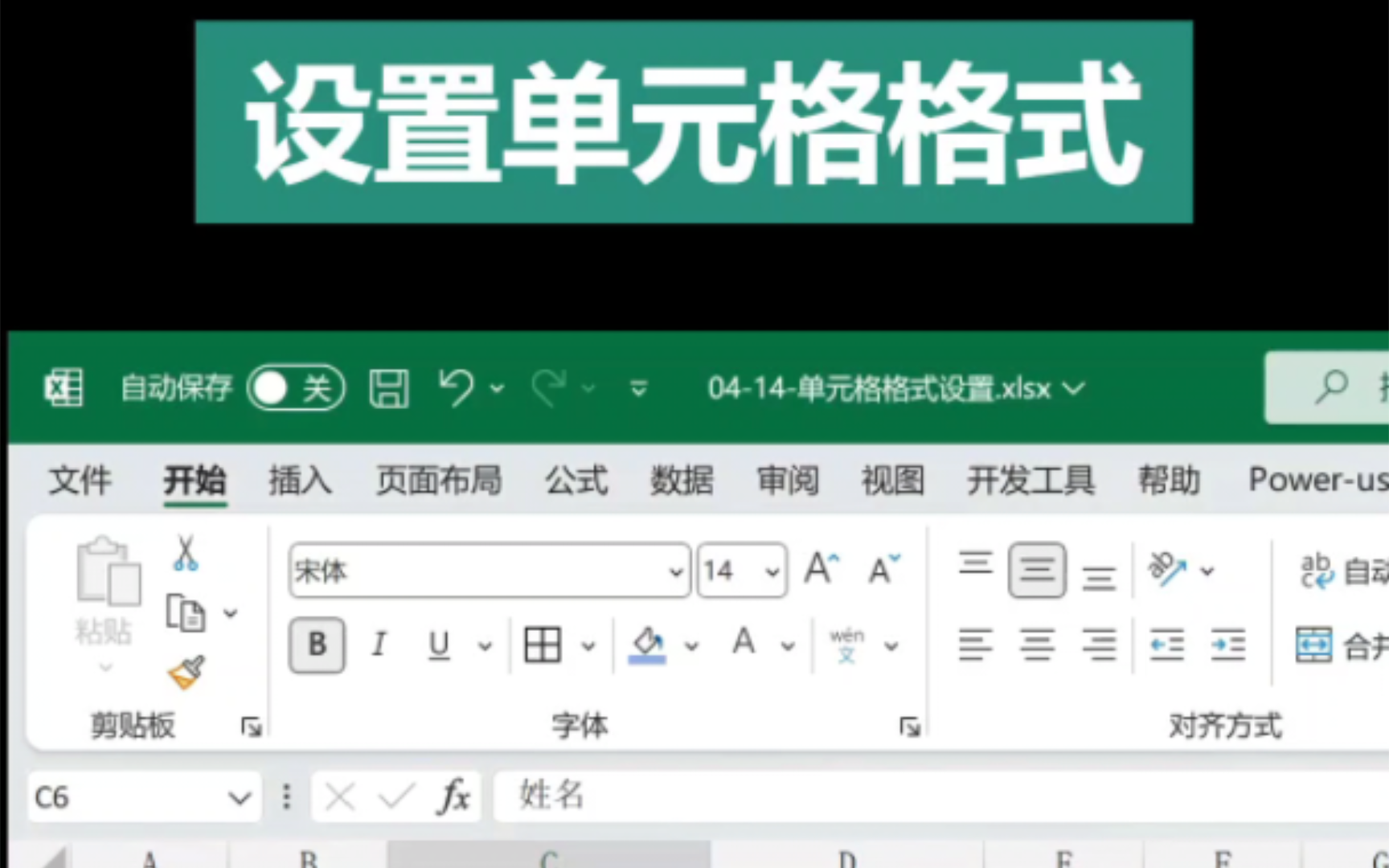Undo the last action
This screenshot has height=868, width=1389.
pyautogui.click(x=457, y=387)
